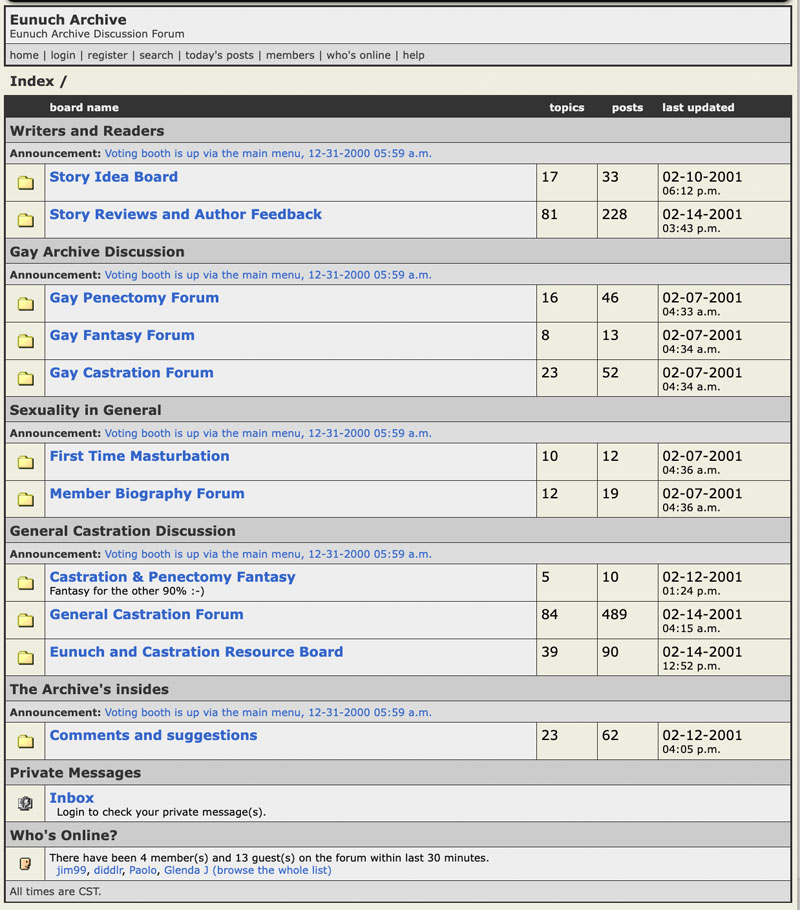Open search from the navigation bar
Screen dimensions: 800x910
click(x=156, y=55)
